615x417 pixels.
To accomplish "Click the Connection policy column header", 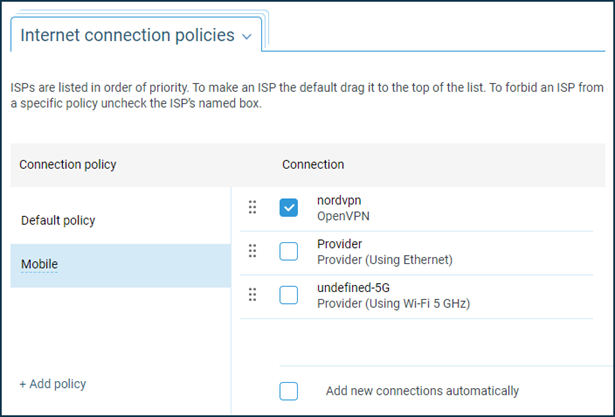I will (x=68, y=164).
